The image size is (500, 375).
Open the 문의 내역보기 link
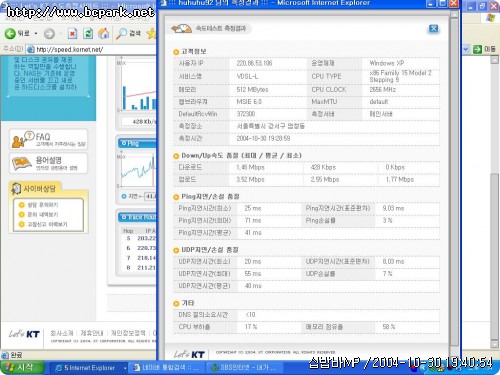43,214
